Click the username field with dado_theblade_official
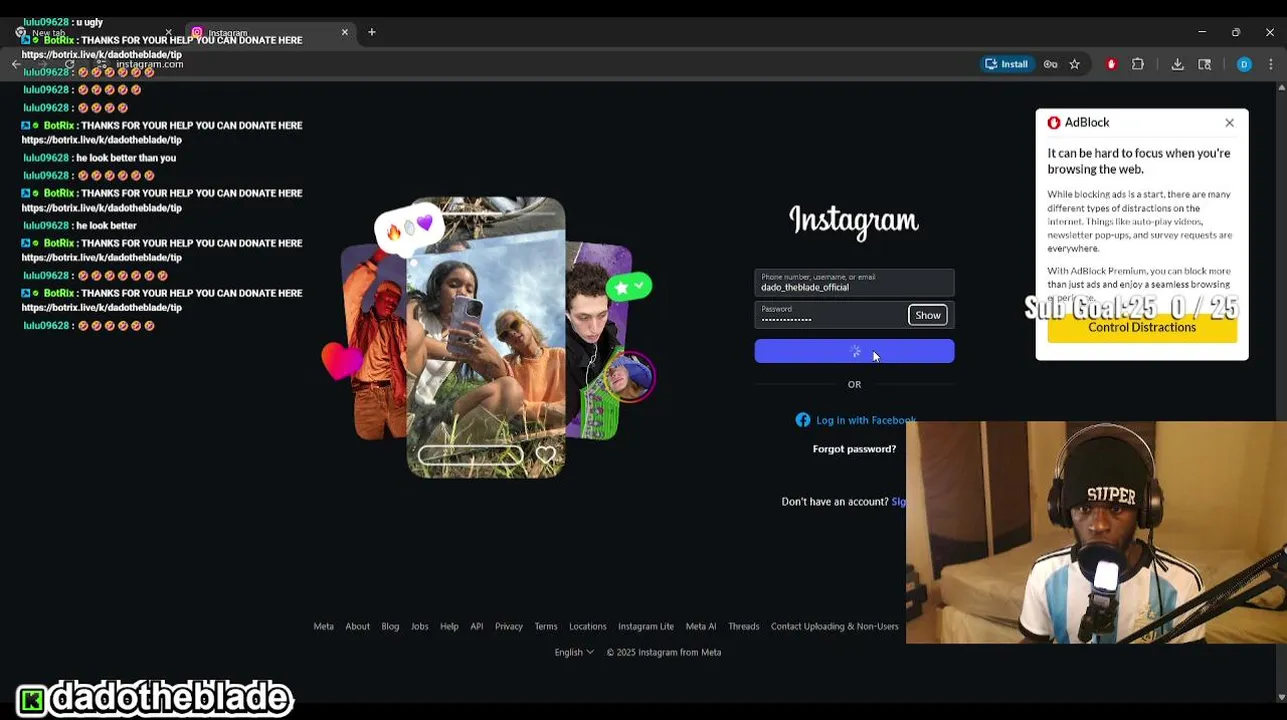1287x720 pixels. [x=854, y=283]
